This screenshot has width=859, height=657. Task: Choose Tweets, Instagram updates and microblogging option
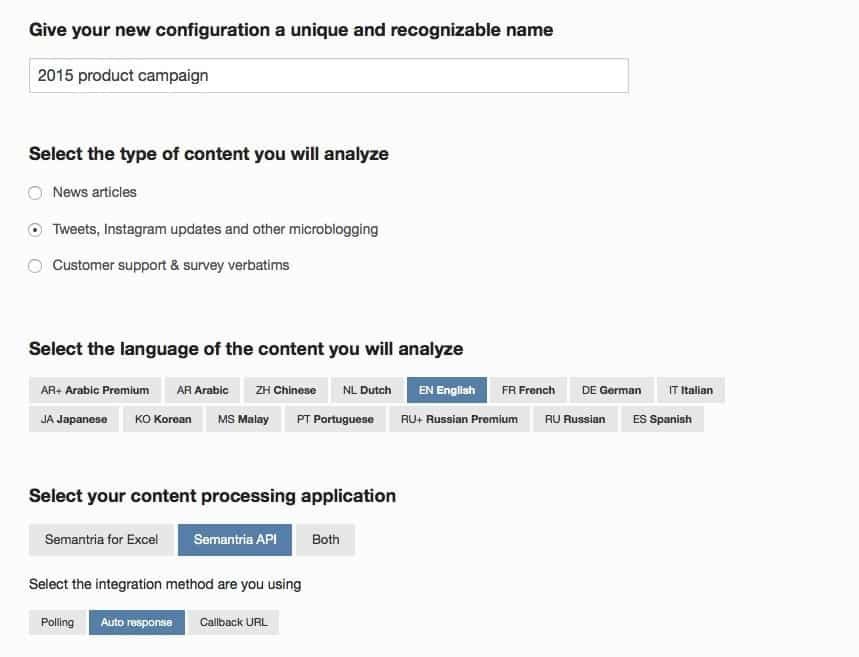36,230
